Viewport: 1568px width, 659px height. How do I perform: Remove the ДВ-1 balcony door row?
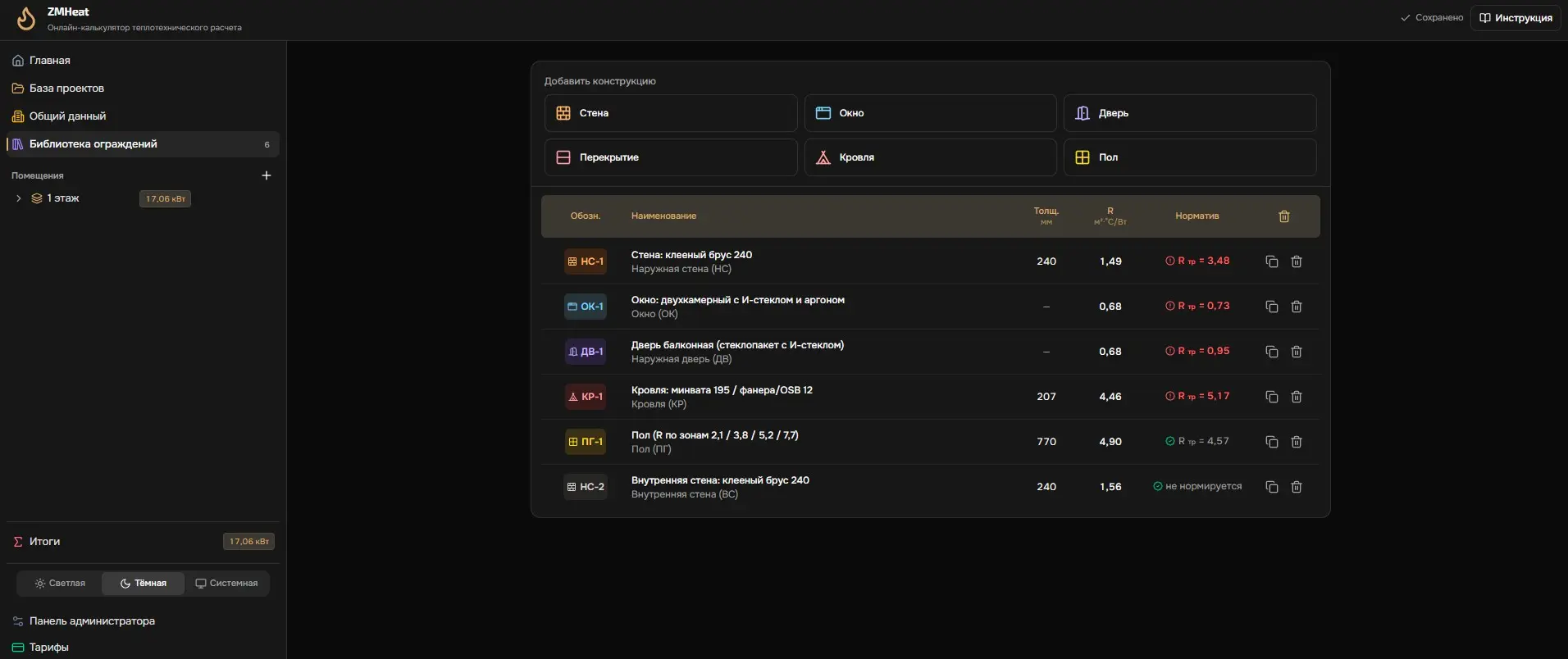coord(1297,352)
